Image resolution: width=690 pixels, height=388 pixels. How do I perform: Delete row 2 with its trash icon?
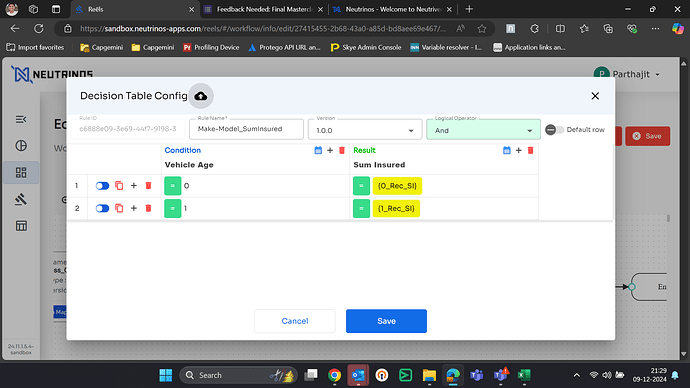pos(148,208)
